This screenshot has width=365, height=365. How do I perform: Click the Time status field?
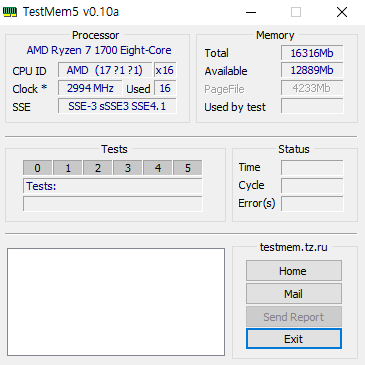[x=312, y=168]
